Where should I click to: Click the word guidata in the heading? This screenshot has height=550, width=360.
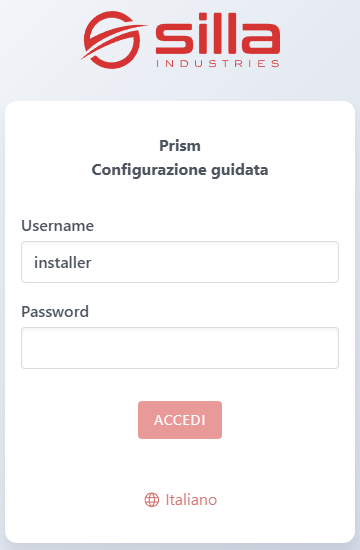point(240,170)
